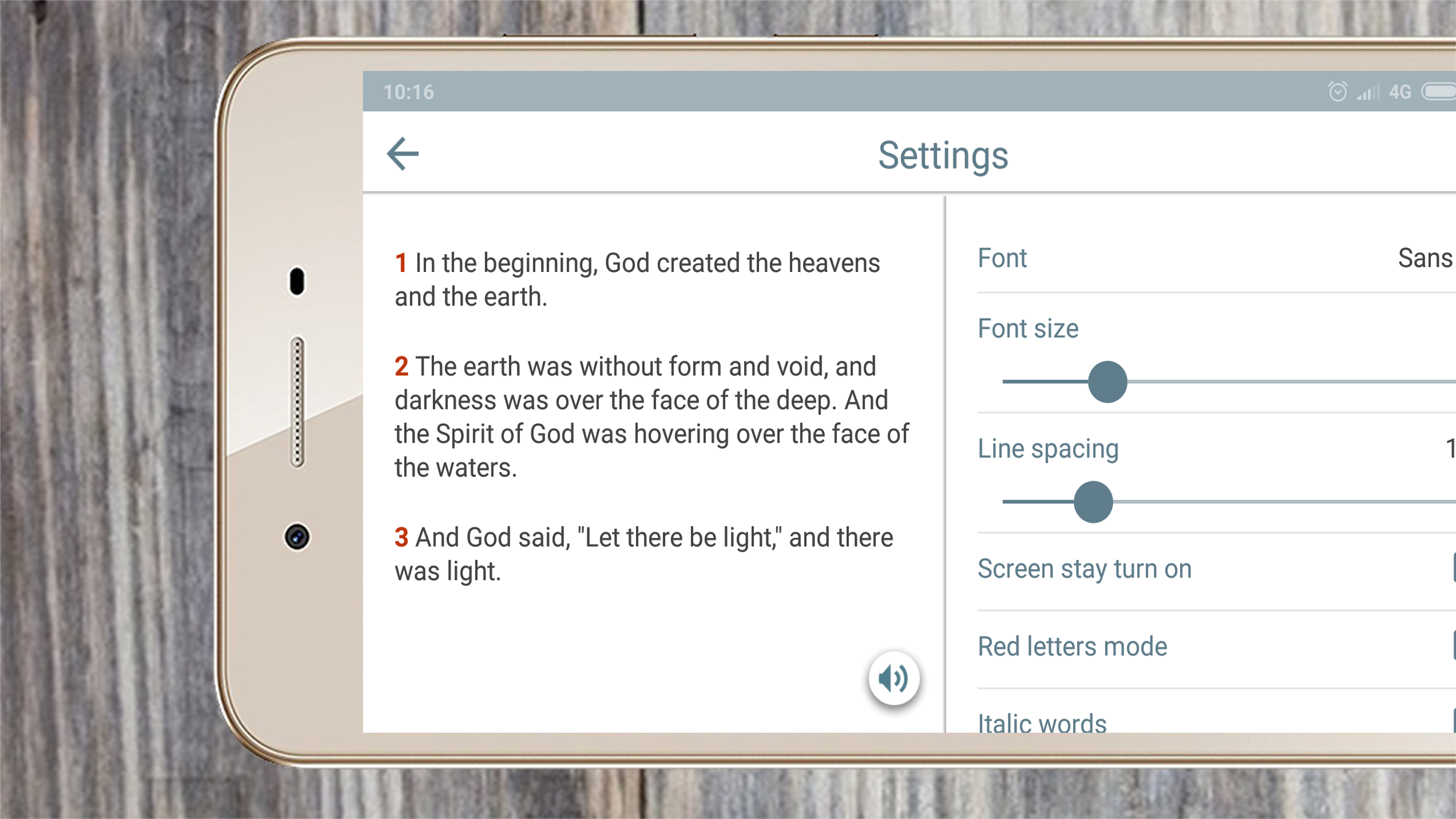Image resolution: width=1456 pixels, height=819 pixels.
Task: Click the Font size slider handle
Action: [x=1107, y=382]
